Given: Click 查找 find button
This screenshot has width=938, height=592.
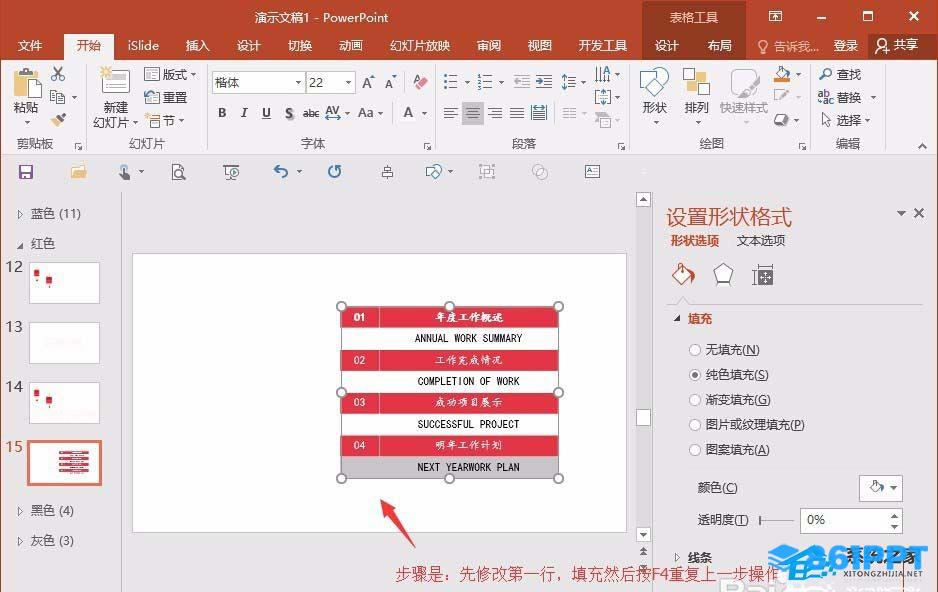Looking at the screenshot, I should [x=840, y=74].
